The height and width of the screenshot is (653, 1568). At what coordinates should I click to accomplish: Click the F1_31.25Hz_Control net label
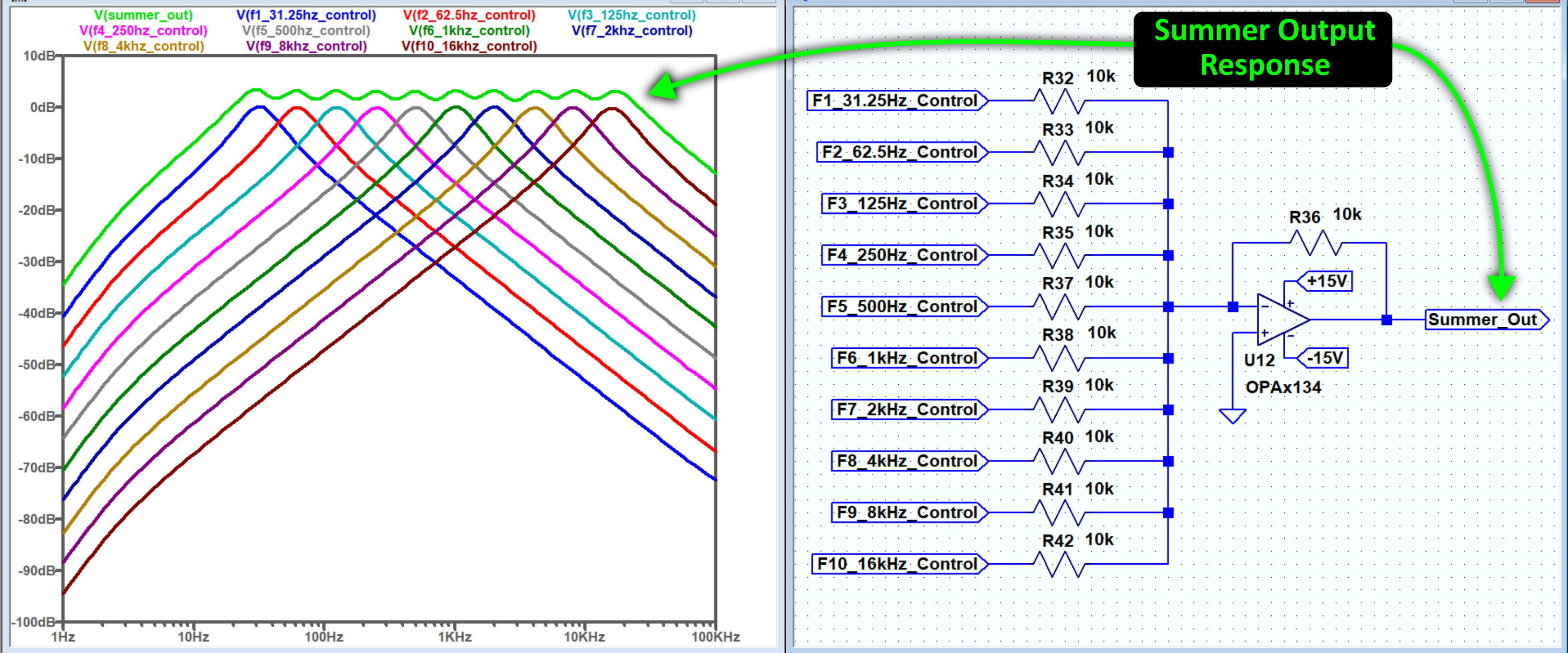[x=897, y=100]
